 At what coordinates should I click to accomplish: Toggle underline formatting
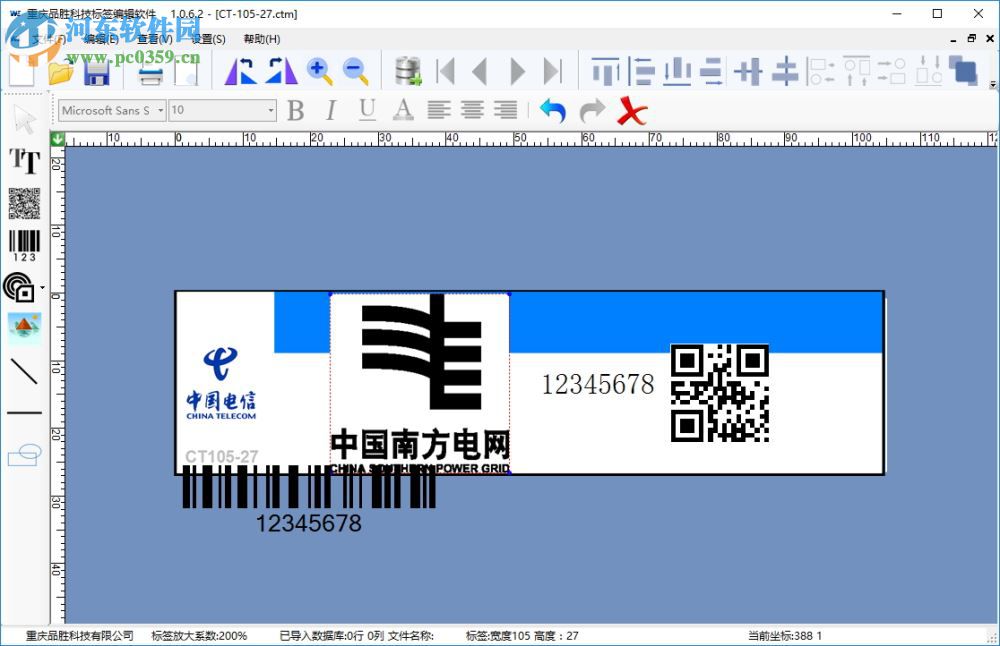(x=366, y=111)
